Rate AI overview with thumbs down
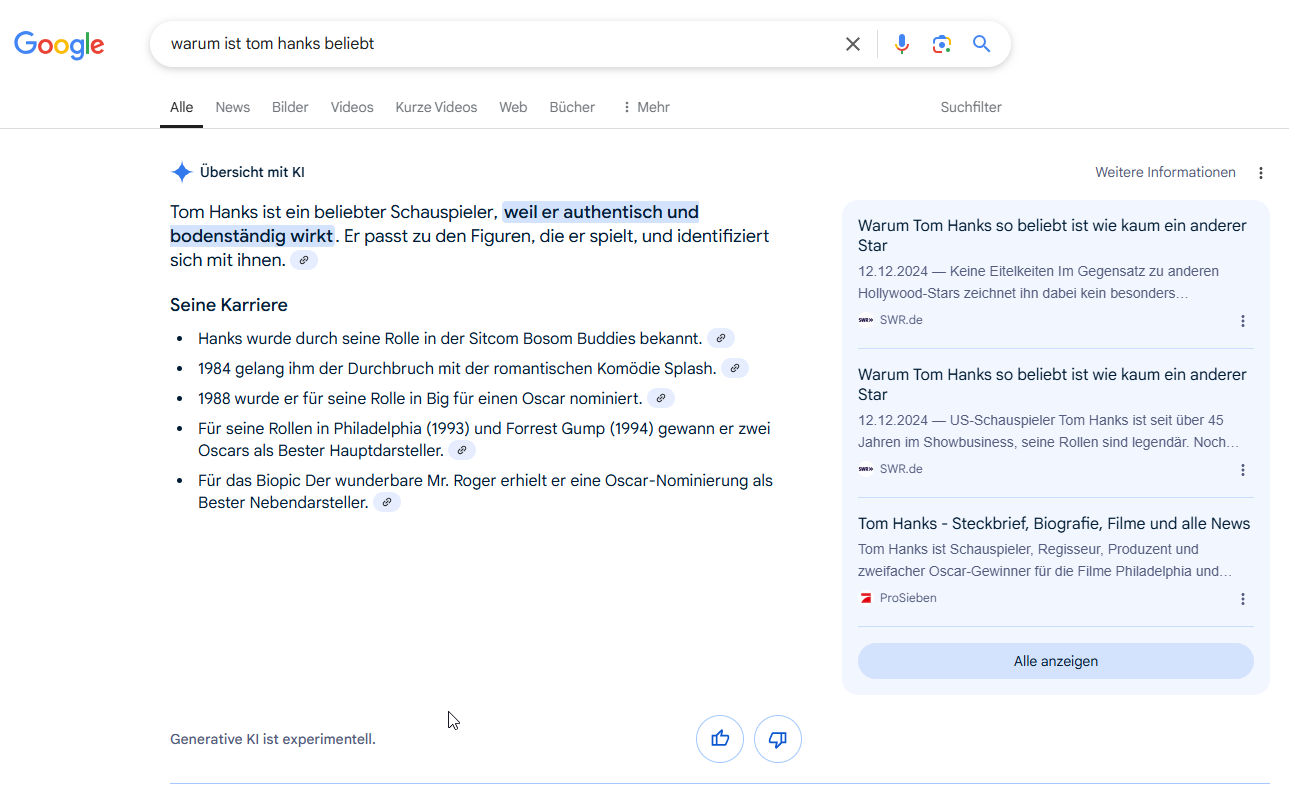1289x798 pixels. click(778, 739)
